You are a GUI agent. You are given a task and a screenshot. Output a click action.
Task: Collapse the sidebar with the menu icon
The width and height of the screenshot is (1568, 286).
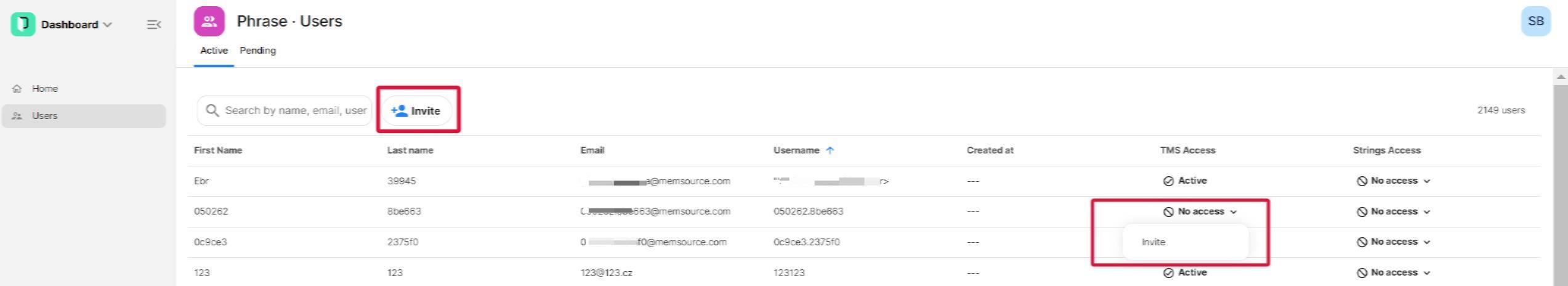pyautogui.click(x=153, y=25)
